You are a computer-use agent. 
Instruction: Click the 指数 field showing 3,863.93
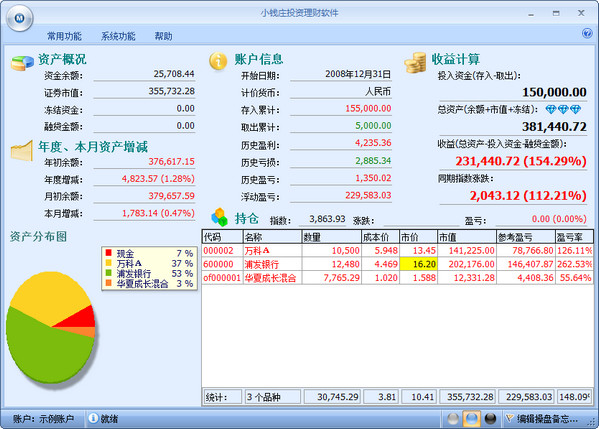point(322,219)
